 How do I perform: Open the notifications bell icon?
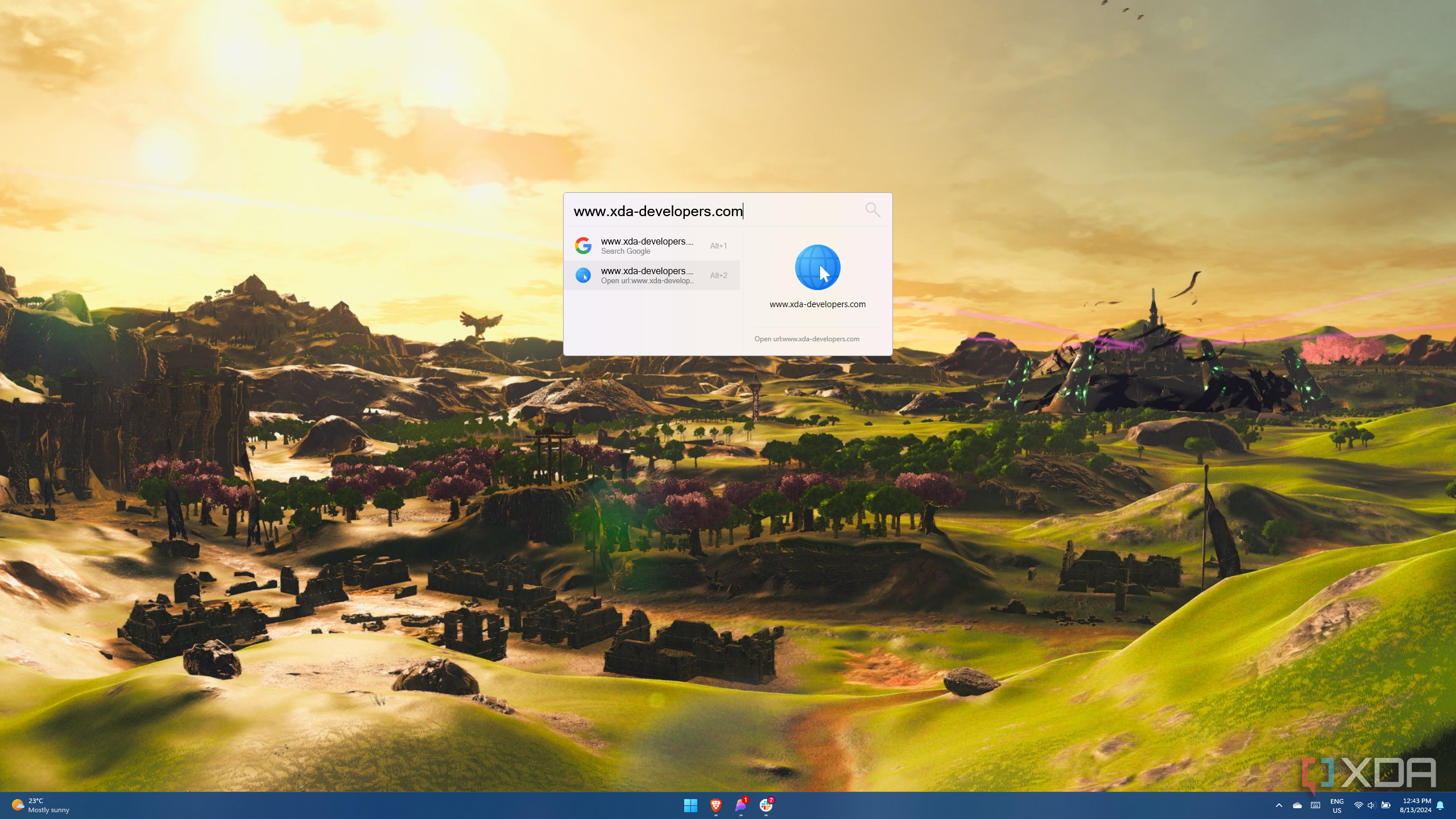(x=1440, y=805)
